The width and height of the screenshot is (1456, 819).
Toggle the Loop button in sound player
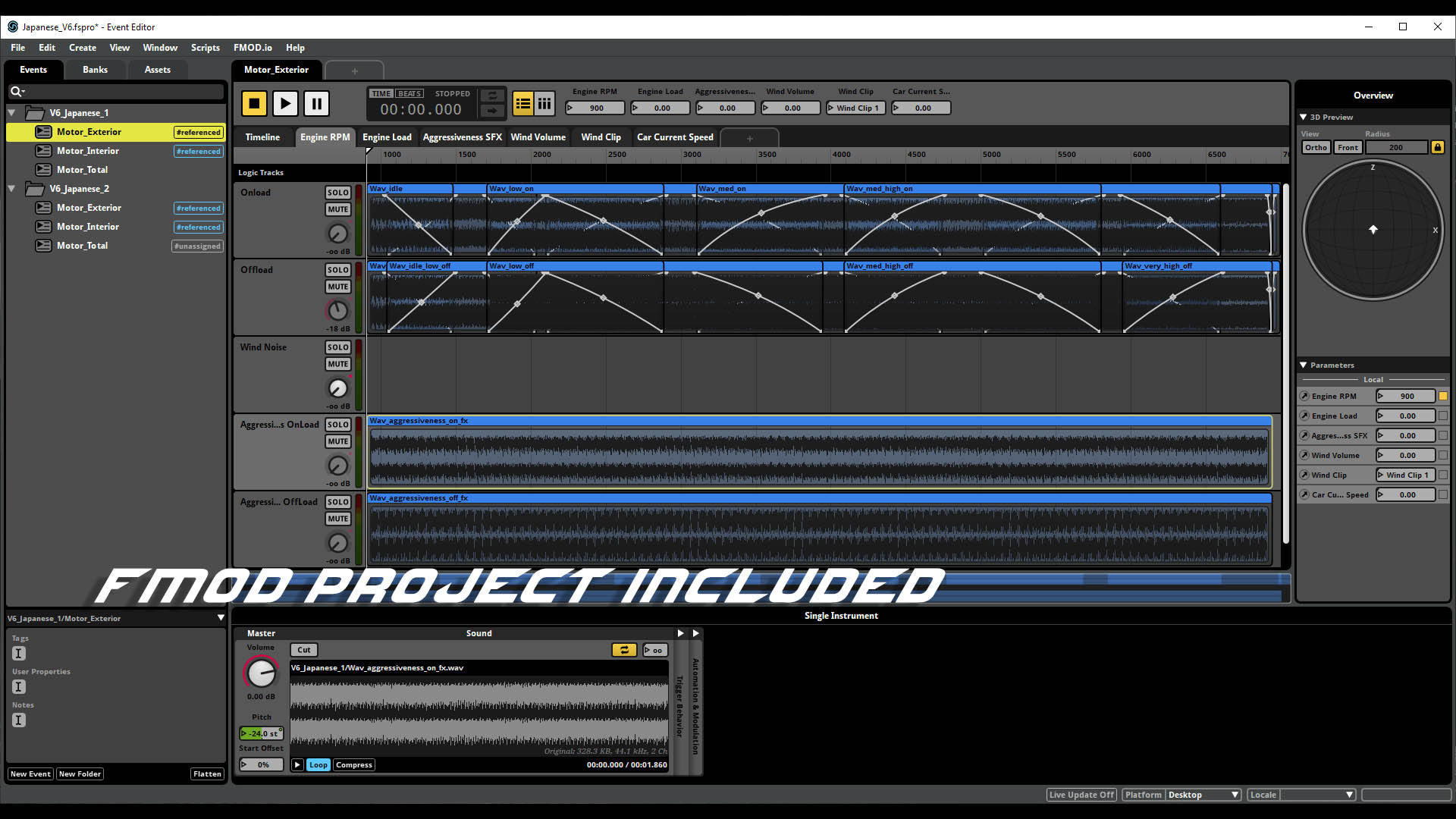[318, 765]
